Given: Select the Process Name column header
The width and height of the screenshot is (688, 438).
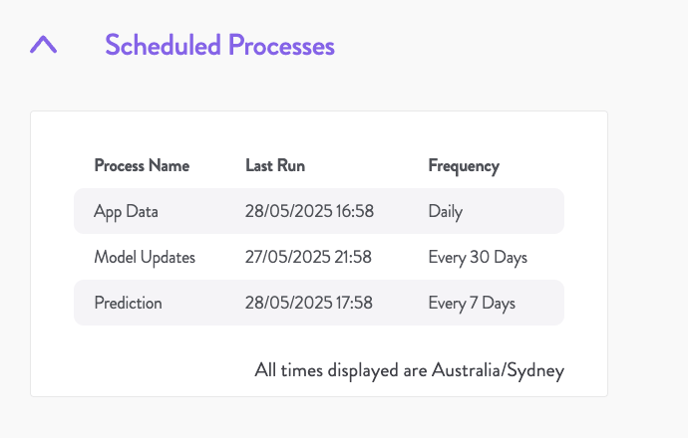Looking at the screenshot, I should point(142,165).
